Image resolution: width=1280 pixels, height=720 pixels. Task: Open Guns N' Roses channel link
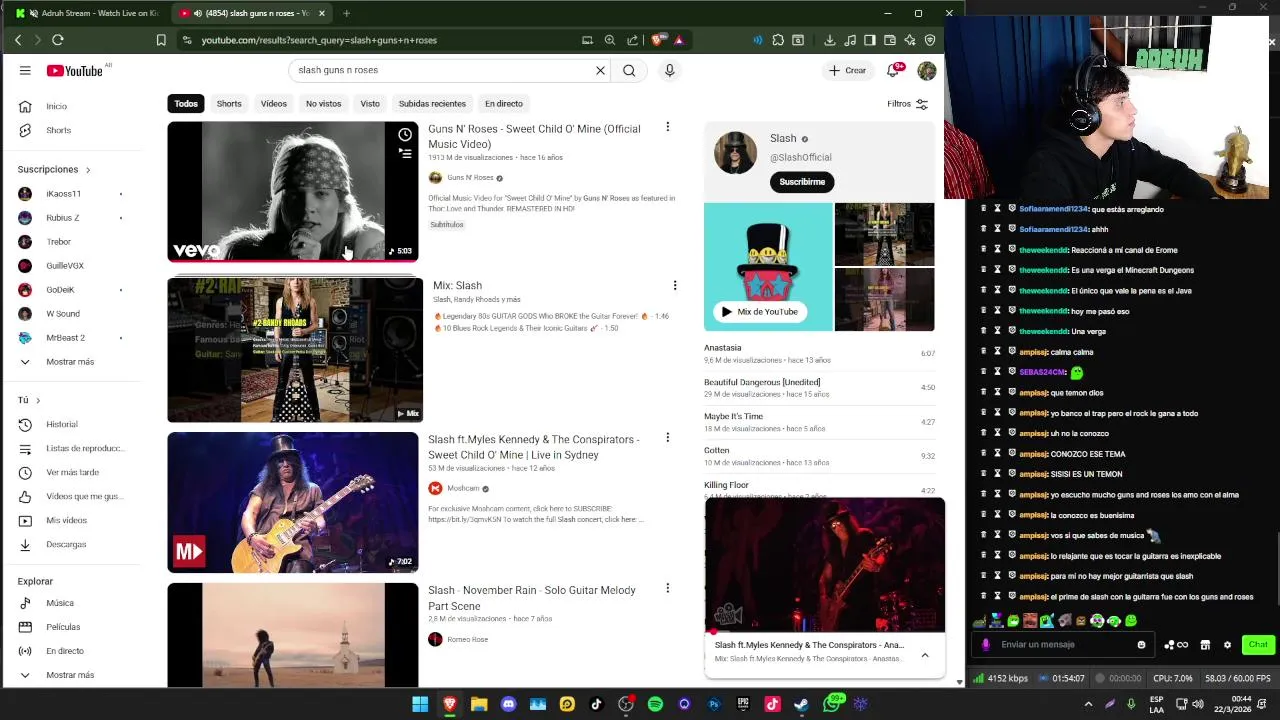(470, 178)
